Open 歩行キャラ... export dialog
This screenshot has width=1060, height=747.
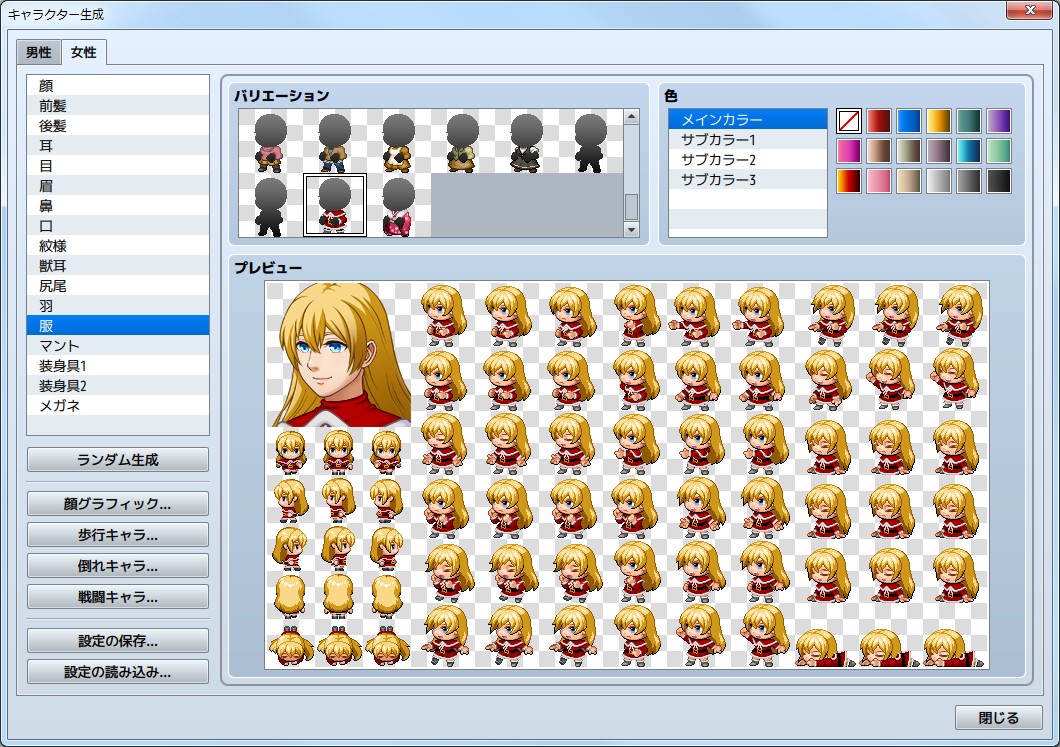118,535
